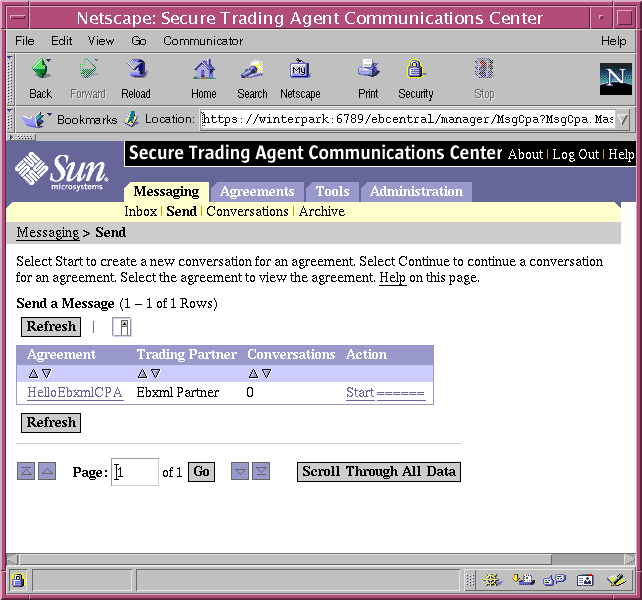The image size is (642, 600).
Task: Open Address Book from component bar
Action: pos(585,580)
